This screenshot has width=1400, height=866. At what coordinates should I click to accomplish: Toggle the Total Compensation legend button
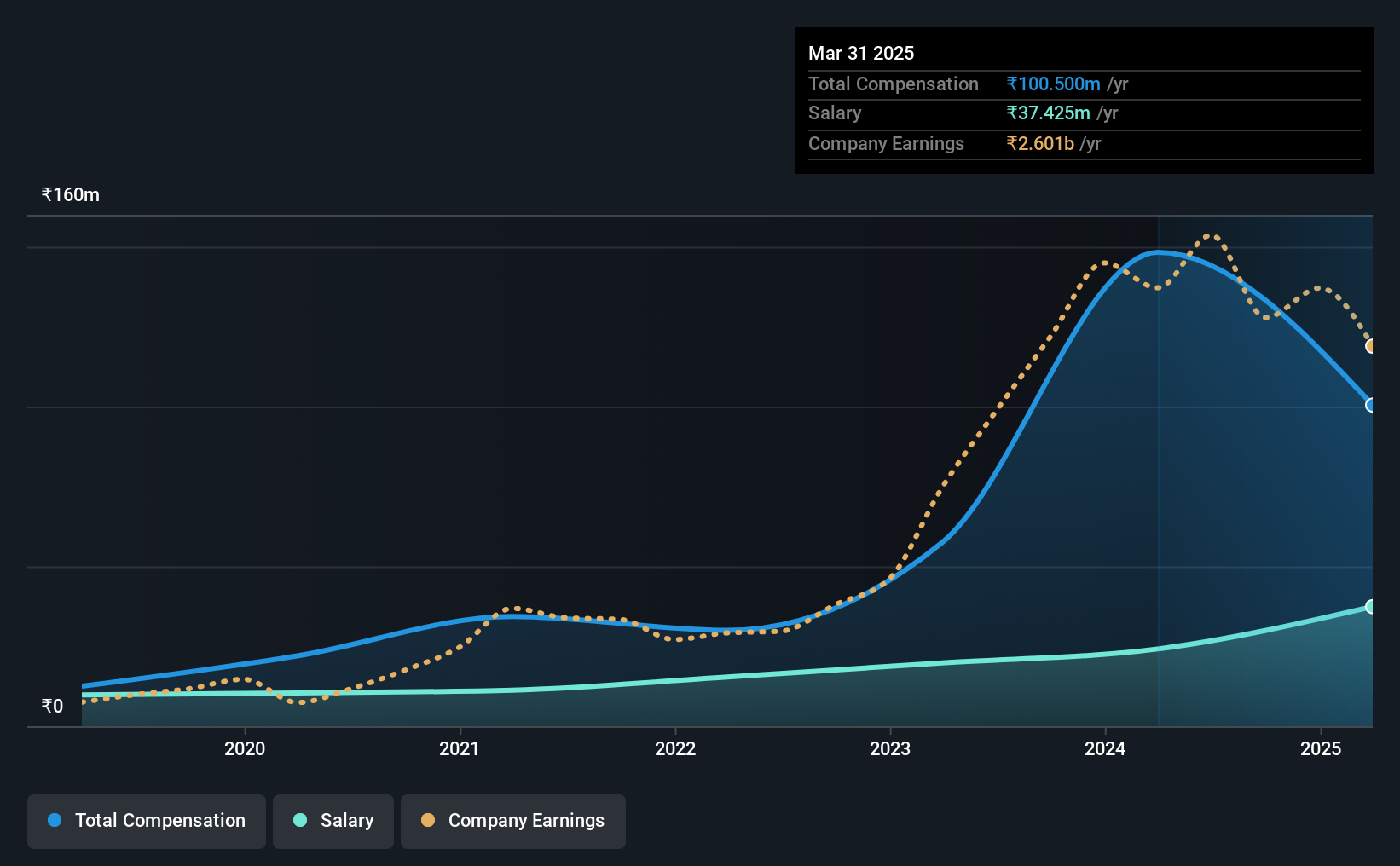pos(147,821)
